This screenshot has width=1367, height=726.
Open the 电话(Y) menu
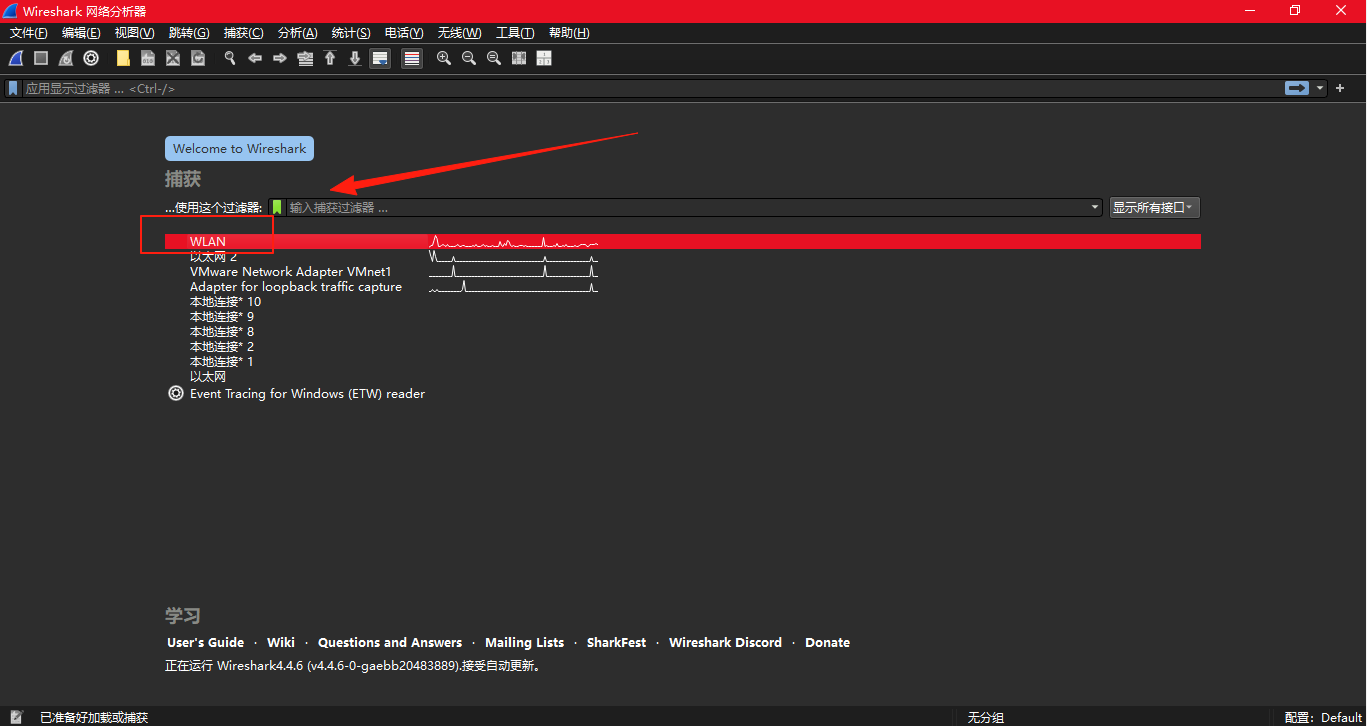click(x=404, y=33)
